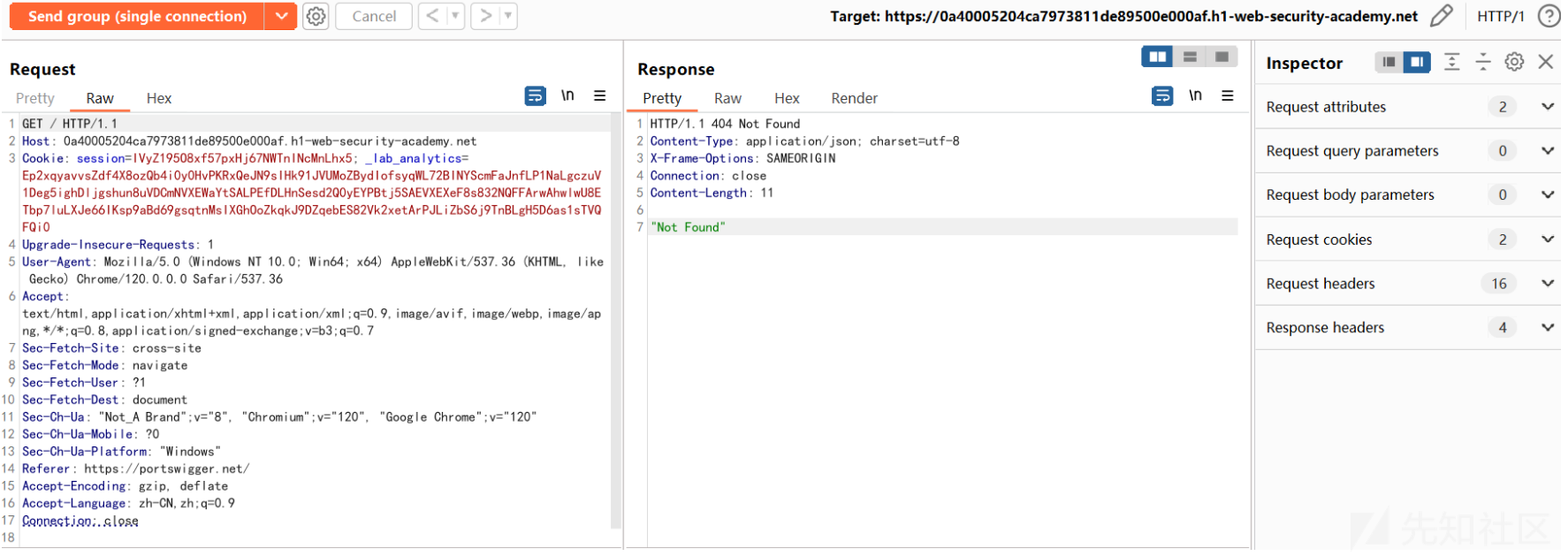Viewport: 1568px width, 556px height.
Task: Switch Request view to Hex tab
Action: 159,98
